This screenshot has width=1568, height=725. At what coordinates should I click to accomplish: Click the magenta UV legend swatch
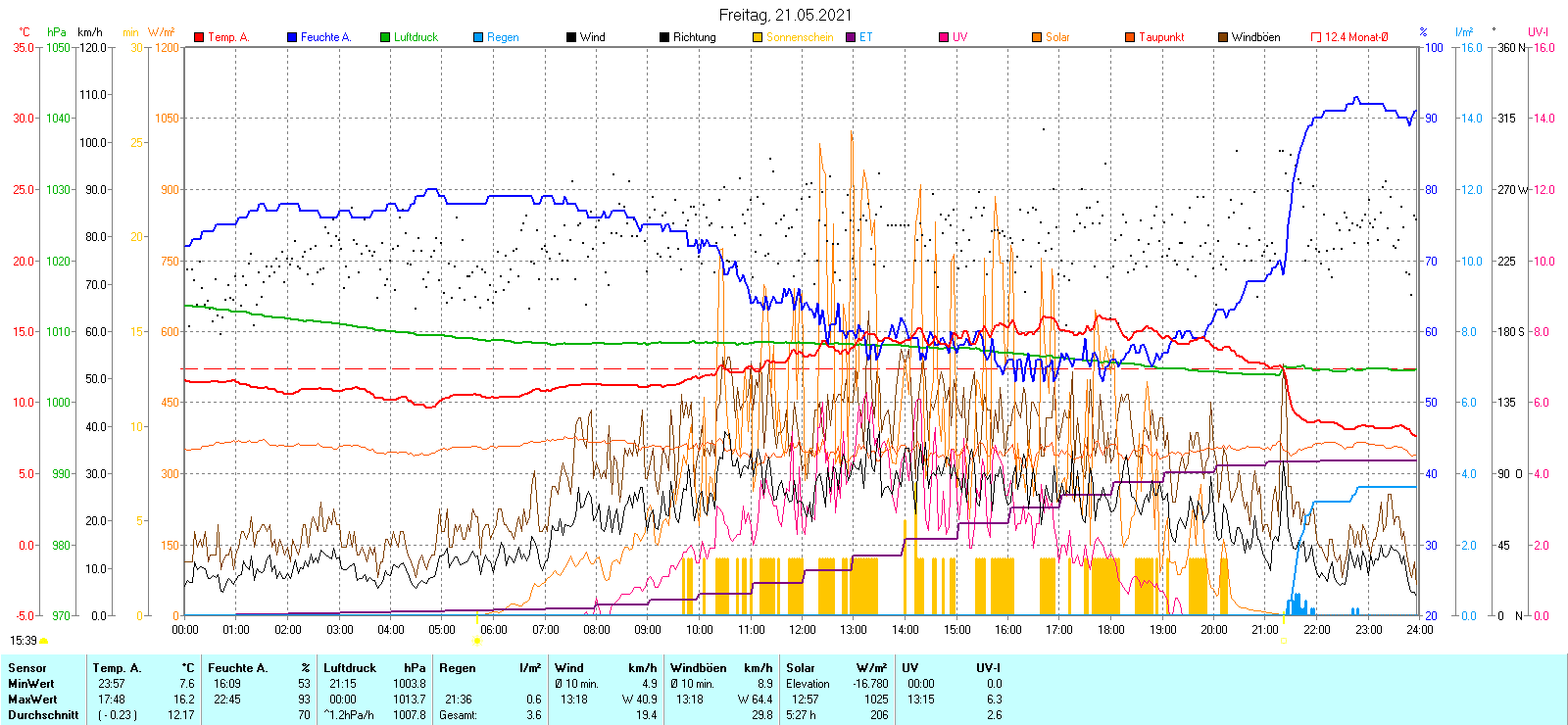[944, 37]
